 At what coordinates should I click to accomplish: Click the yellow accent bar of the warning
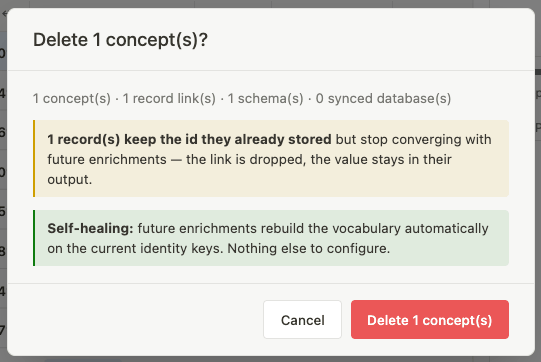point(34,158)
